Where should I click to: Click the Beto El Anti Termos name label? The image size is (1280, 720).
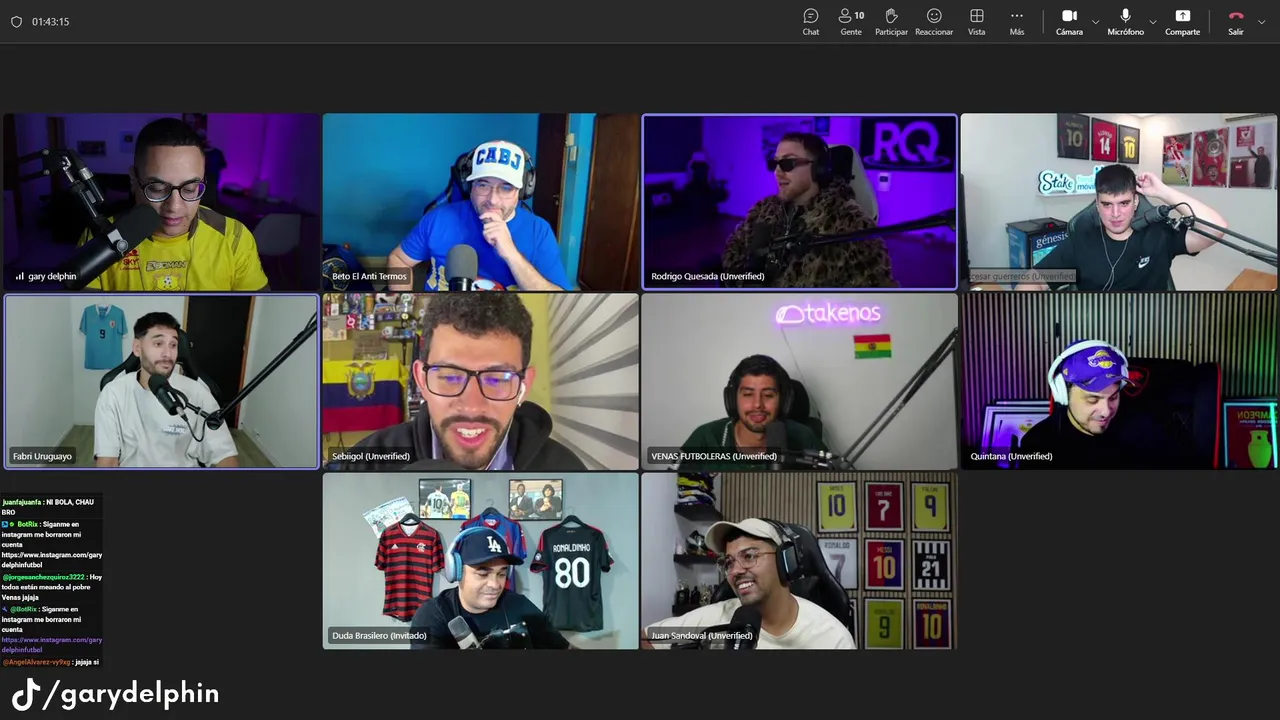369,277
